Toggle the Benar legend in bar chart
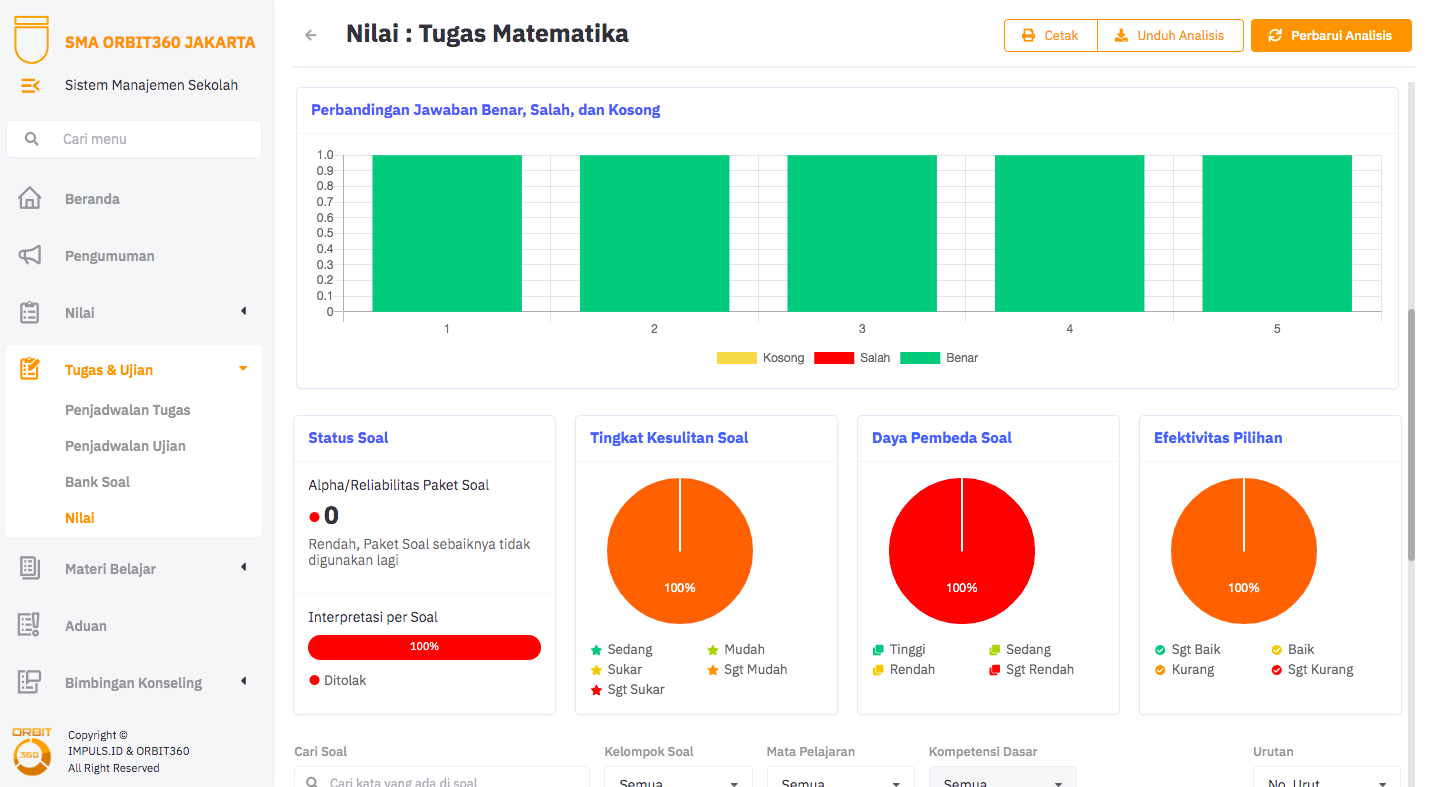1436x787 pixels. click(939, 358)
